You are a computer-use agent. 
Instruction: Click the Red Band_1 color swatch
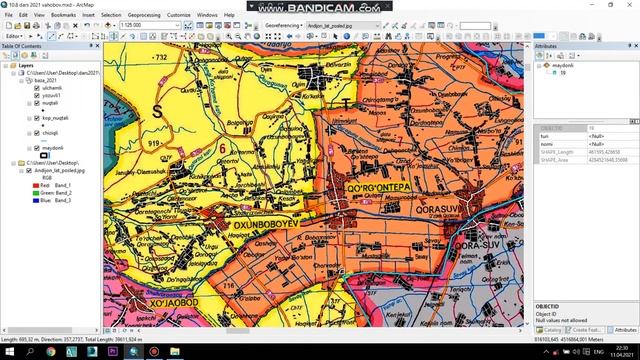[36, 185]
